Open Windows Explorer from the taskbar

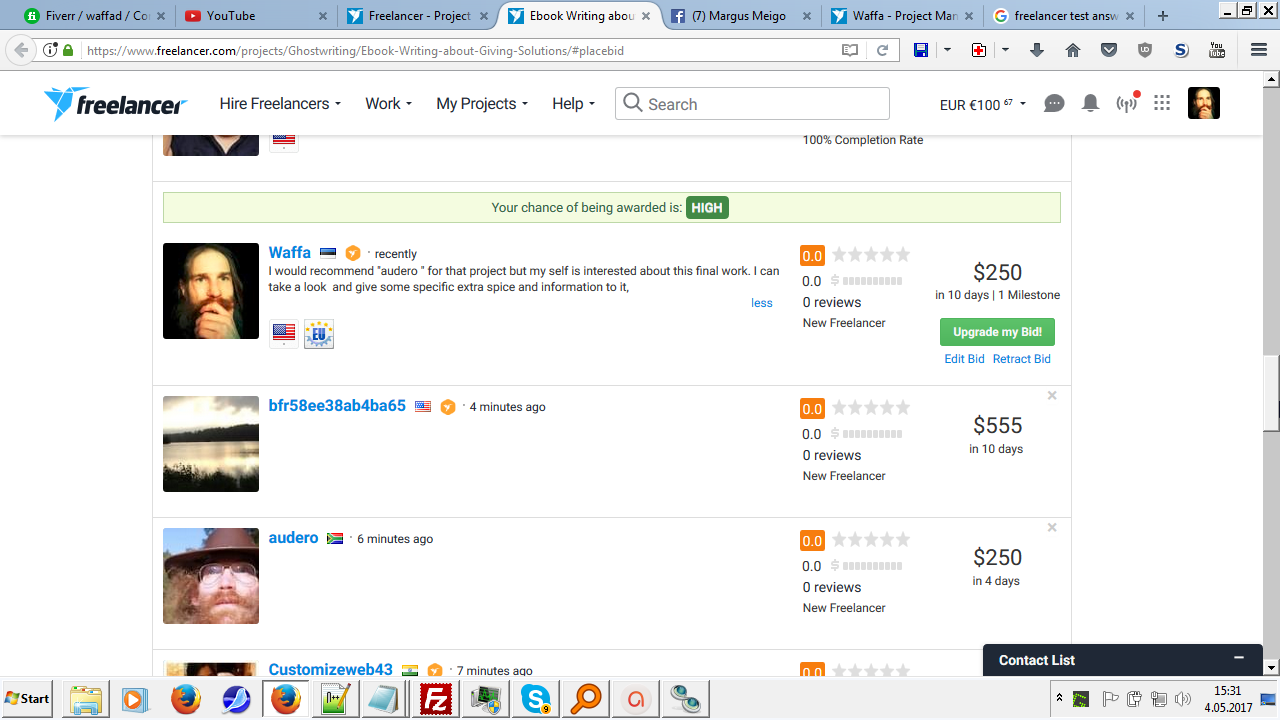coord(86,699)
